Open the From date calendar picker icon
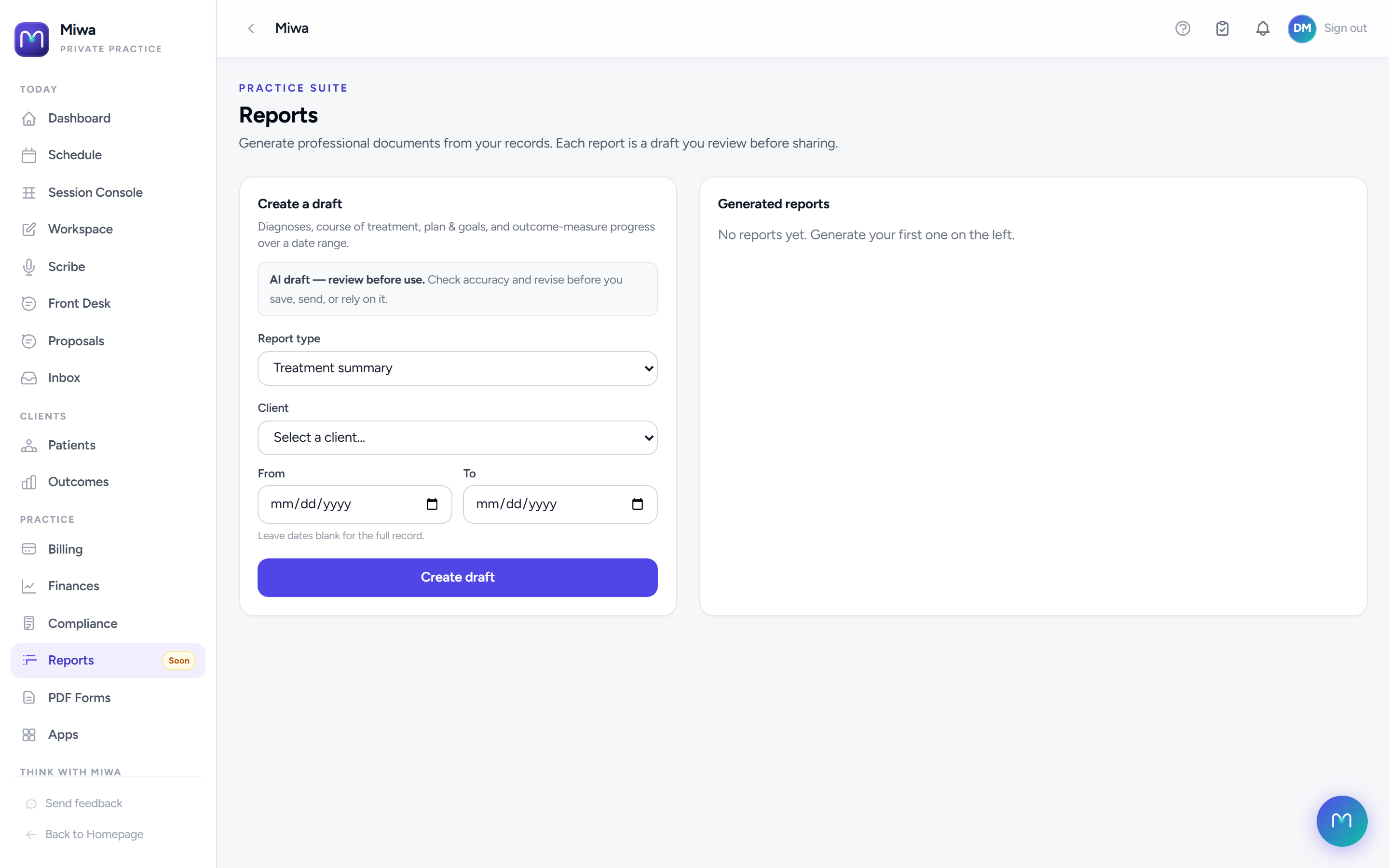Screen dimensions: 1389x868 [x=432, y=504]
